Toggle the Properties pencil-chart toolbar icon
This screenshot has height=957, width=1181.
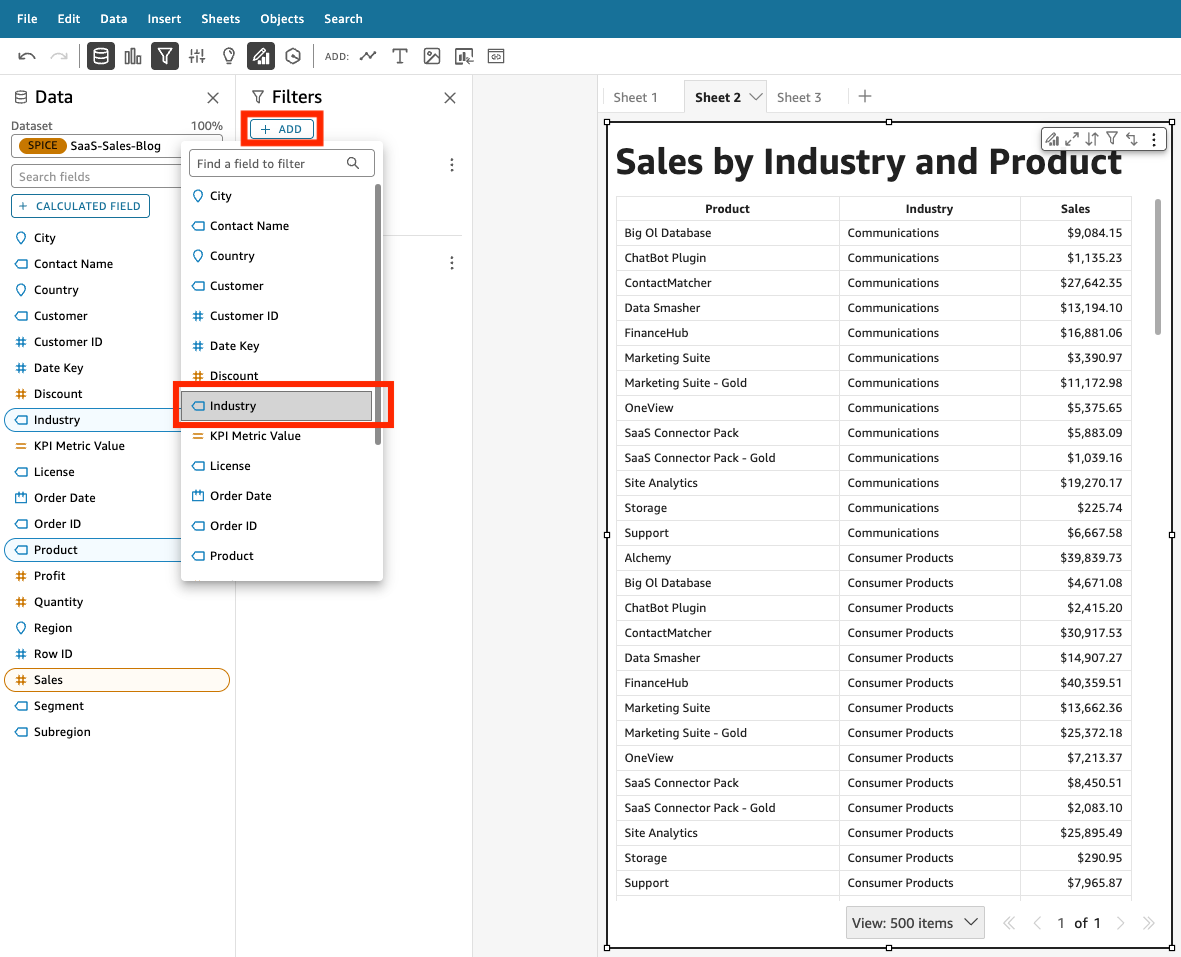[261, 56]
